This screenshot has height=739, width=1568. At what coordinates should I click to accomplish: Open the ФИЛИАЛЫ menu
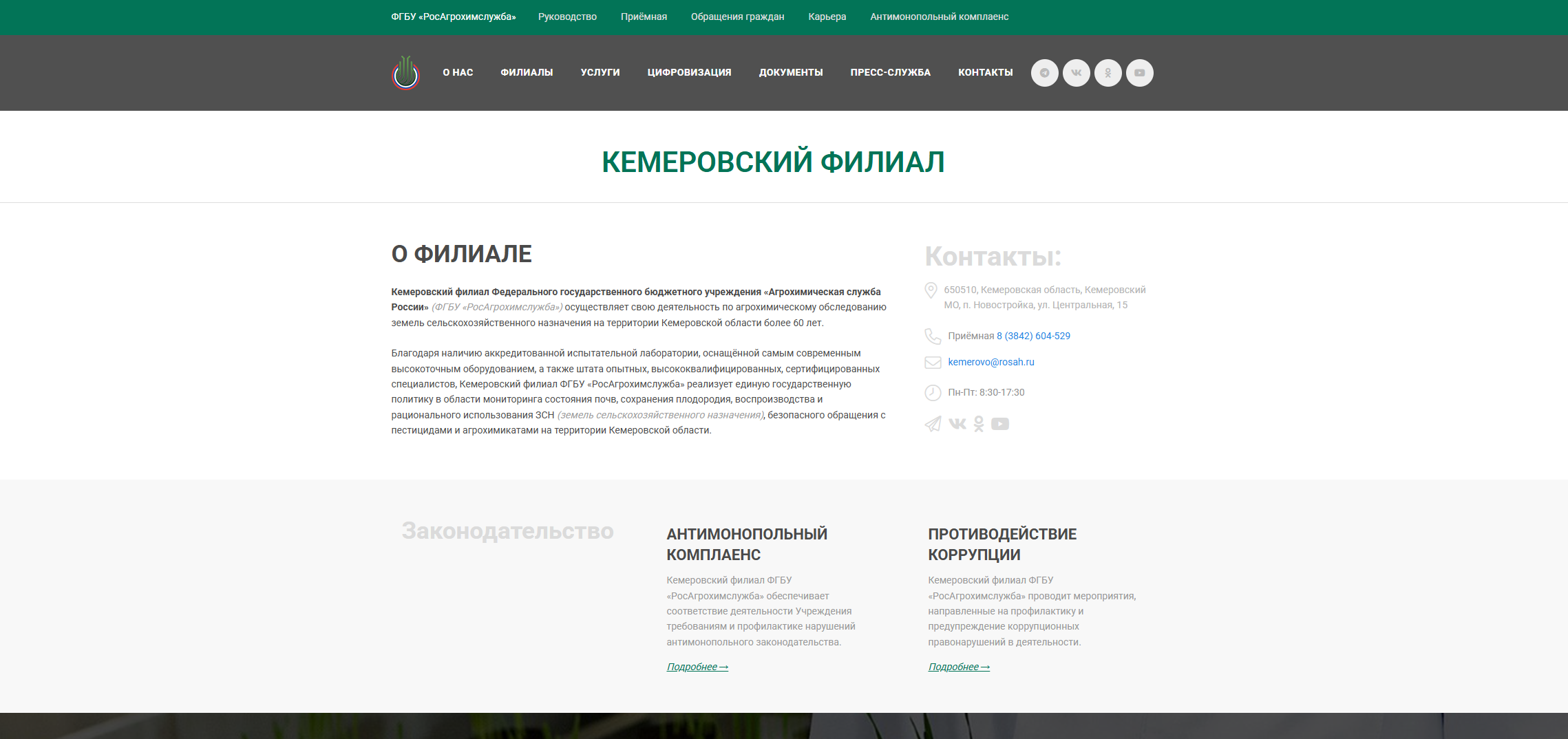pos(527,72)
